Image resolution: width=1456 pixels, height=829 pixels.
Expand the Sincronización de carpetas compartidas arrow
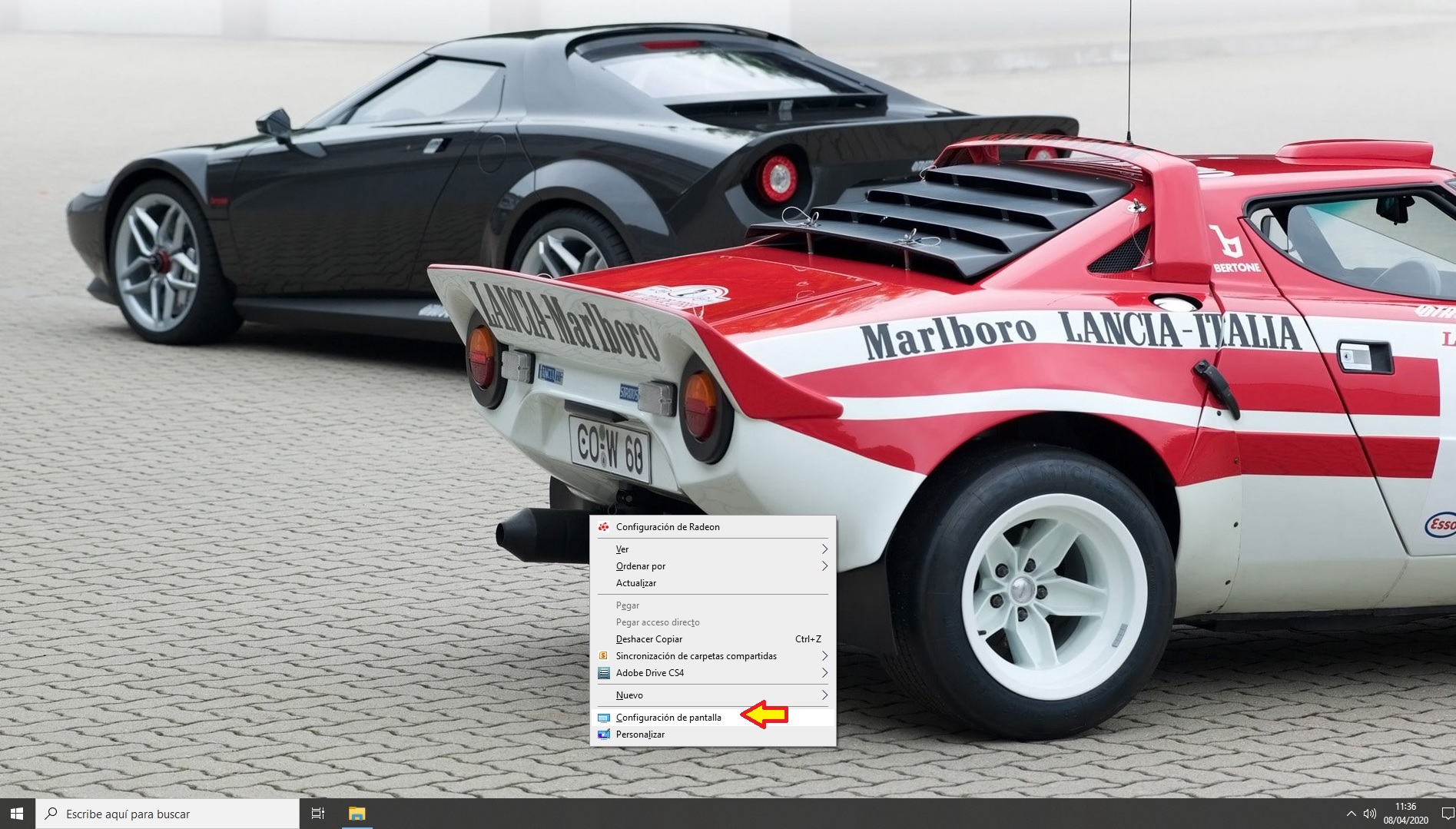pos(824,656)
